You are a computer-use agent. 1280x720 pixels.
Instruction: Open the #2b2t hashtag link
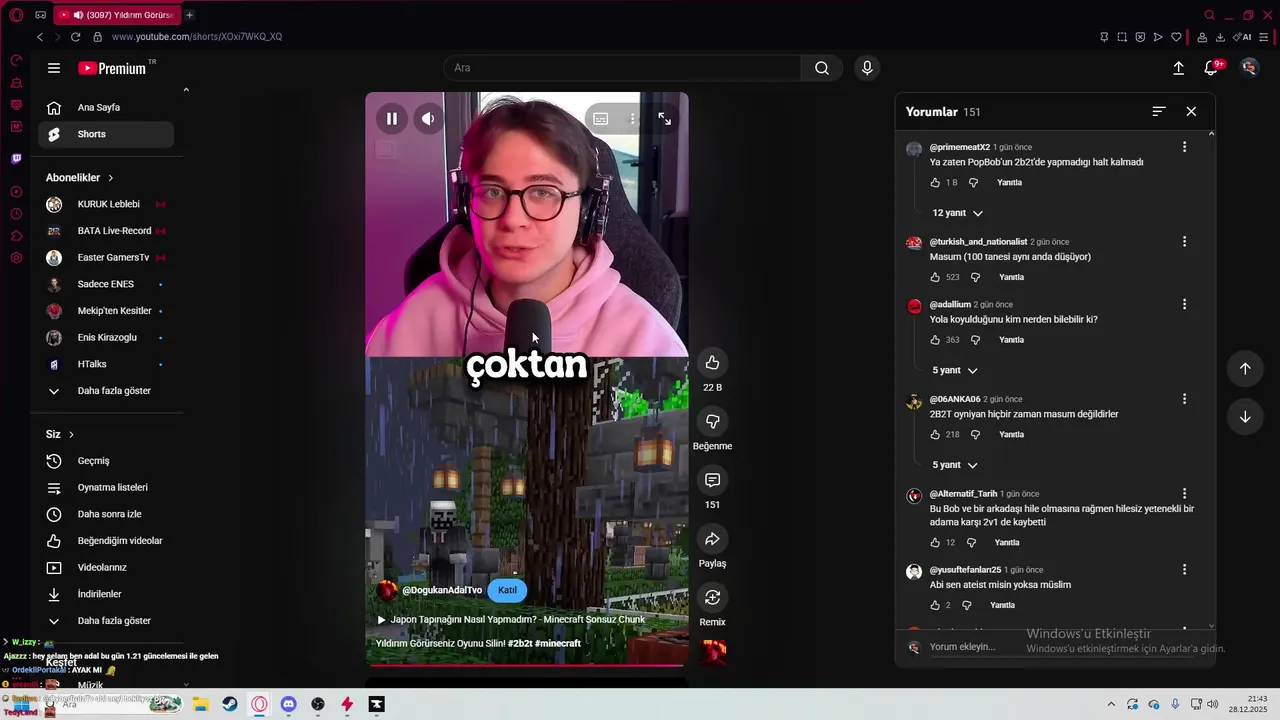519,644
